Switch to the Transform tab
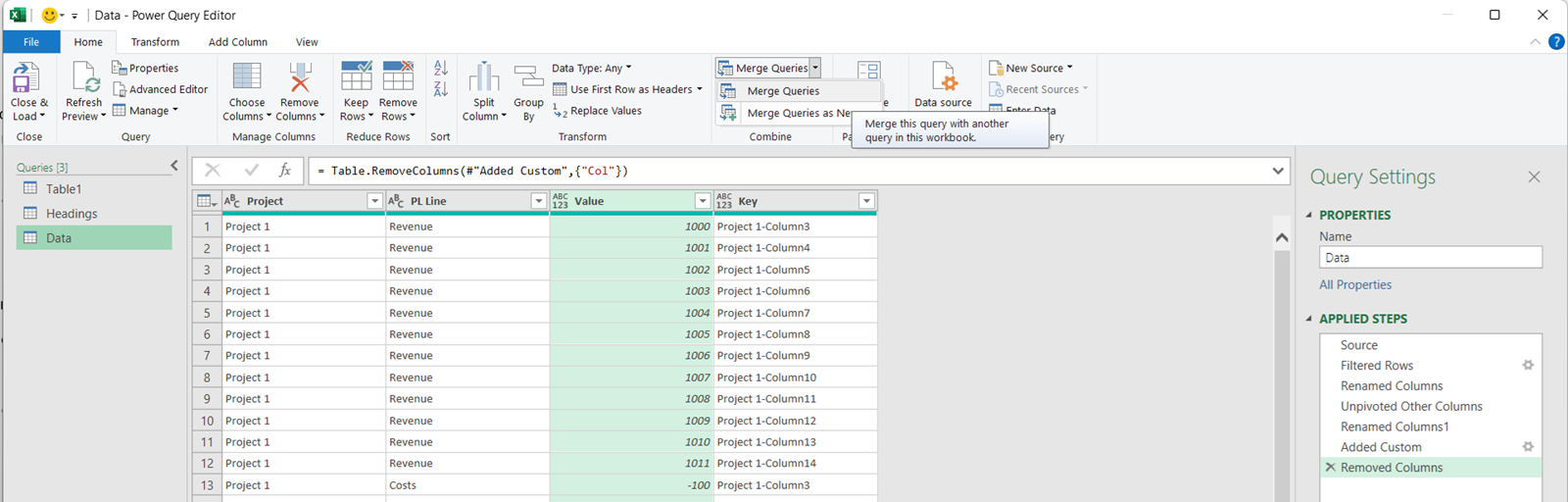1568x502 pixels. (x=155, y=42)
